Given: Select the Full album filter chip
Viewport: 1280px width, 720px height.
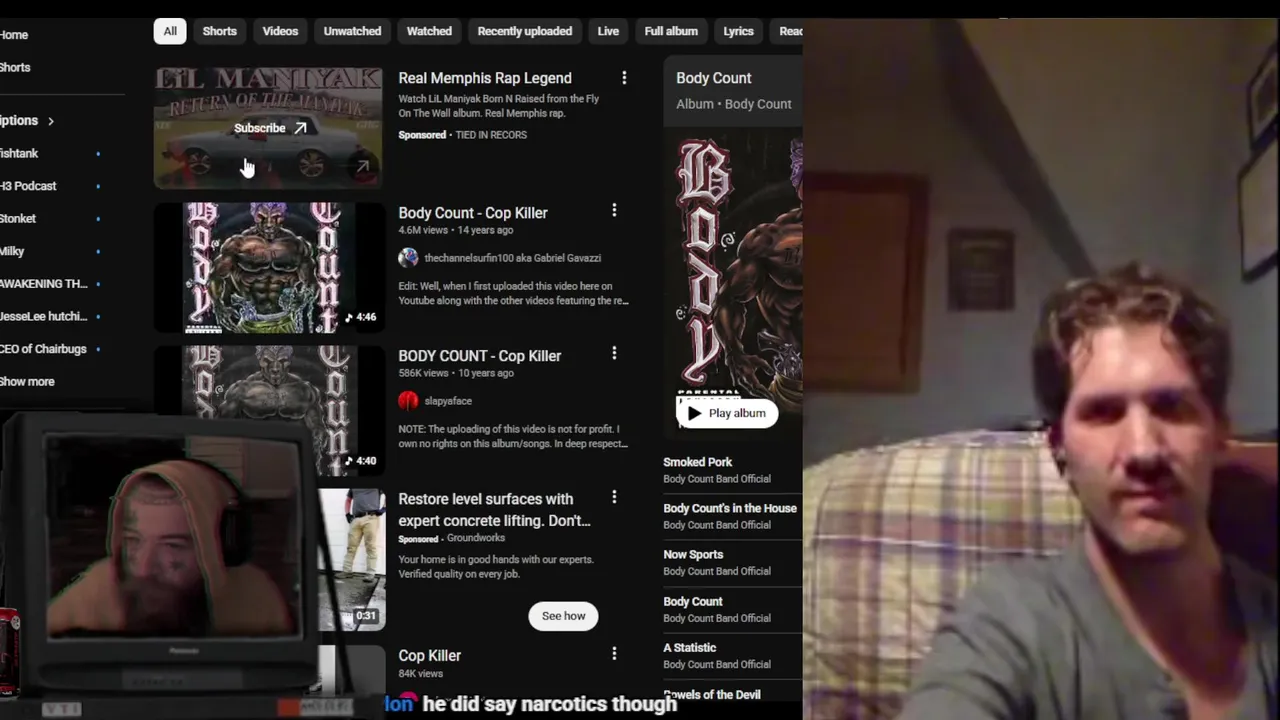Looking at the screenshot, I should tap(671, 31).
